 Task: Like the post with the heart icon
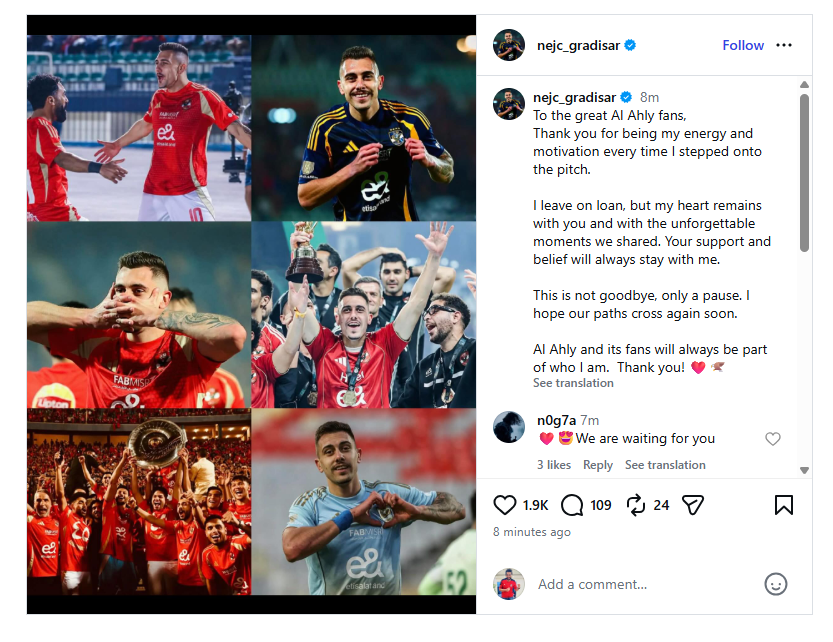click(x=504, y=505)
